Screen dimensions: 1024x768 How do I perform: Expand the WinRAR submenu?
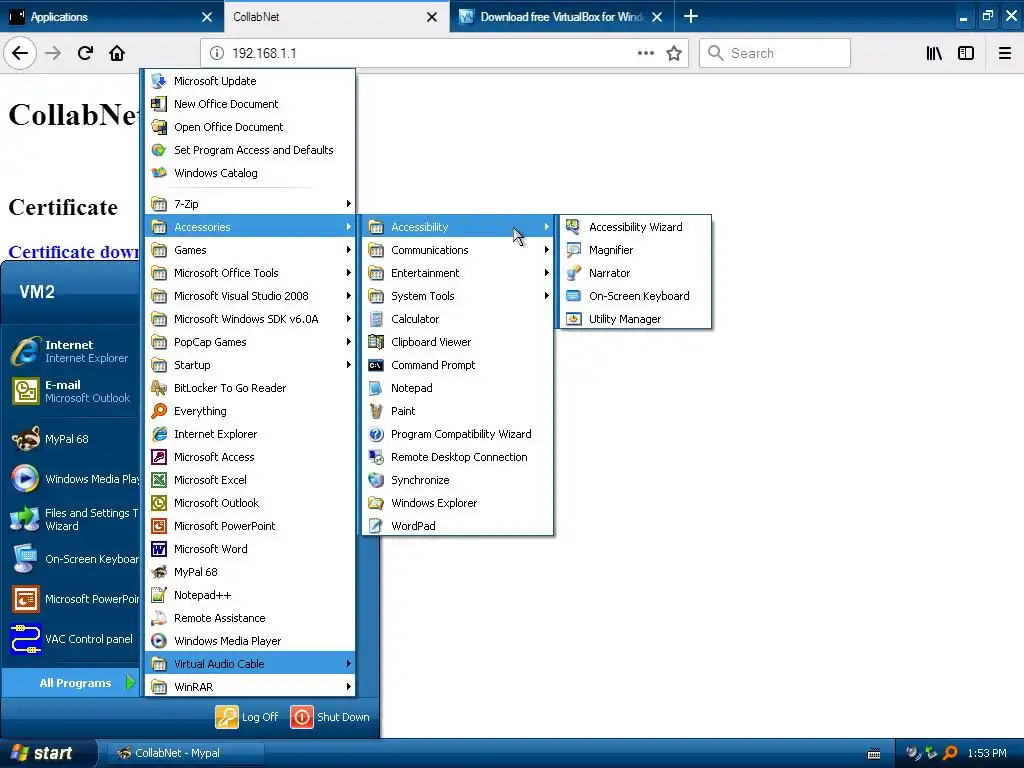point(250,686)
